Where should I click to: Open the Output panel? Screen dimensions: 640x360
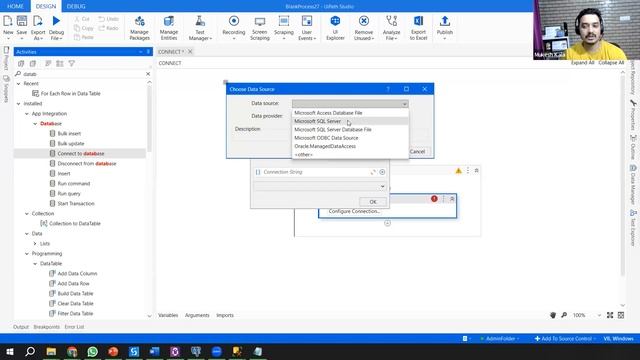(21, 327)
